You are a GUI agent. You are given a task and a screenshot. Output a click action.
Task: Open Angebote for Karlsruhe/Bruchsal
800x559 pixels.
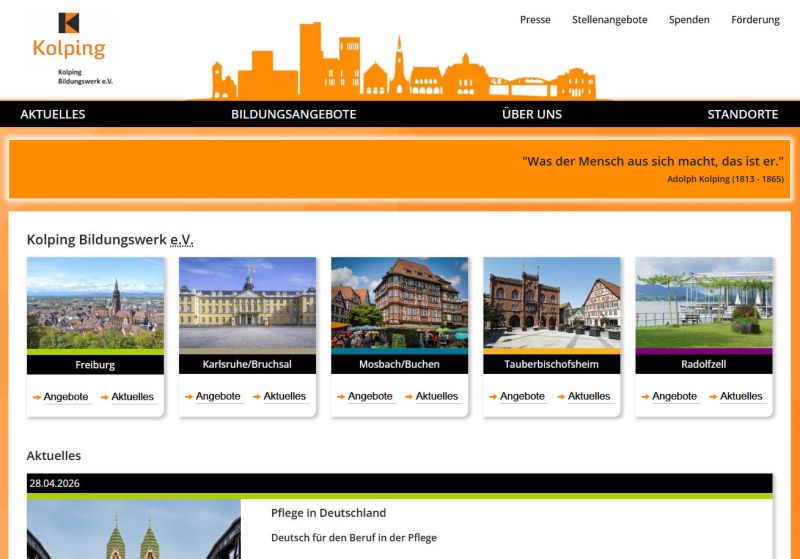pos(218,396)
